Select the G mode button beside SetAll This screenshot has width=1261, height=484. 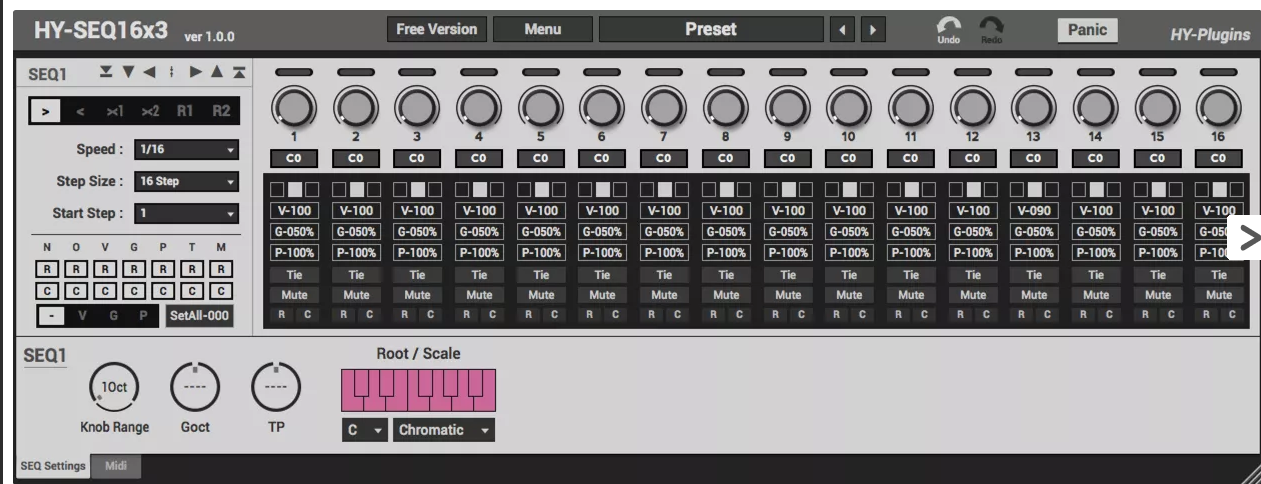114,317
